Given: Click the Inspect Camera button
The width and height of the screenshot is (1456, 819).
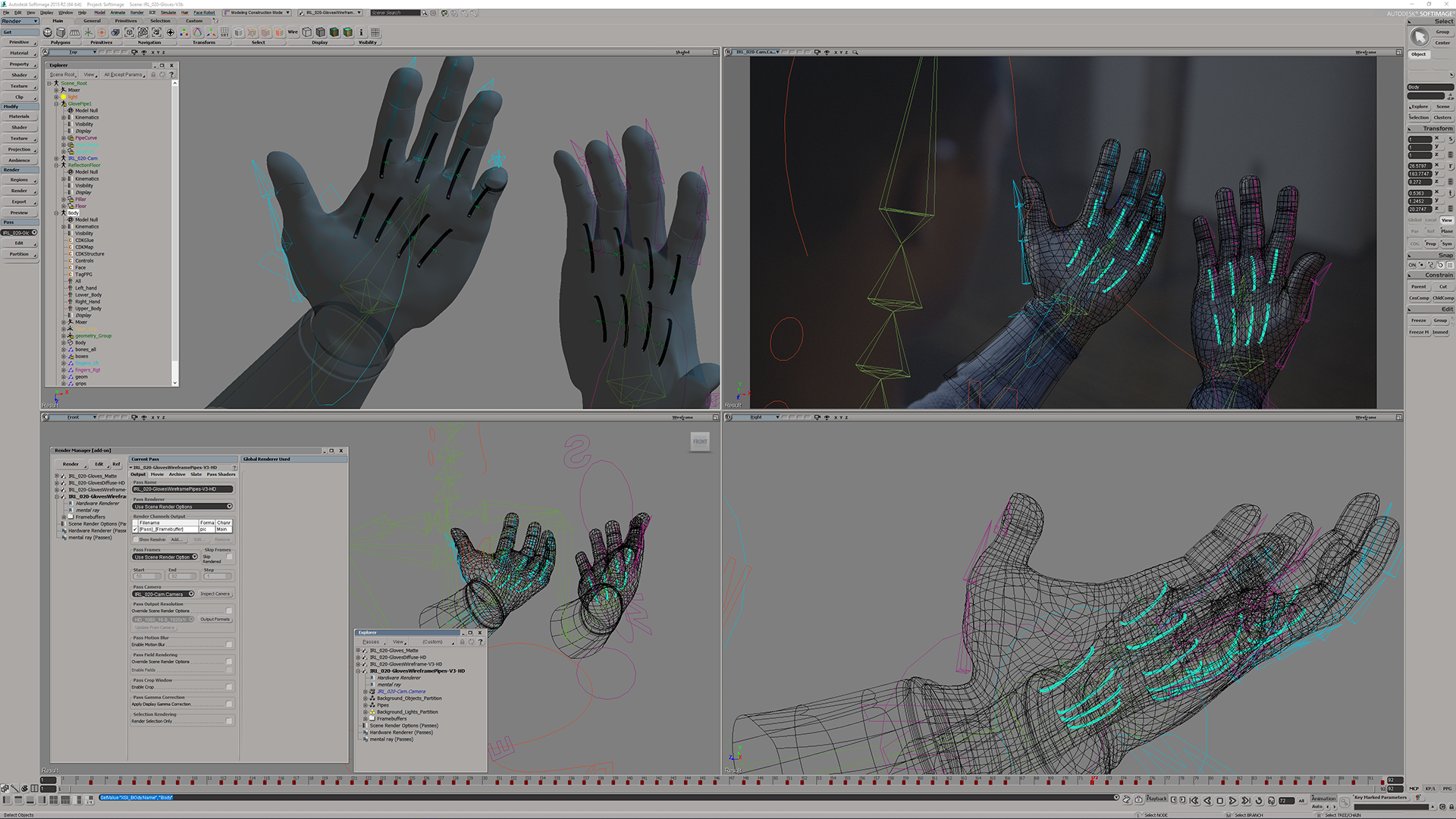Looking at the screenshot, I should pyautogui.click(x=215, y=594).
